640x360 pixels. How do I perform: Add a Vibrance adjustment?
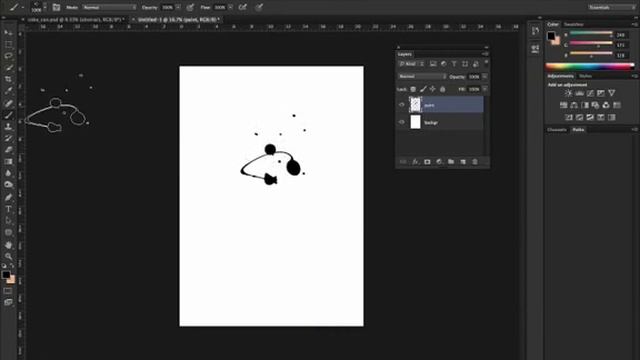tap(611, 93)
